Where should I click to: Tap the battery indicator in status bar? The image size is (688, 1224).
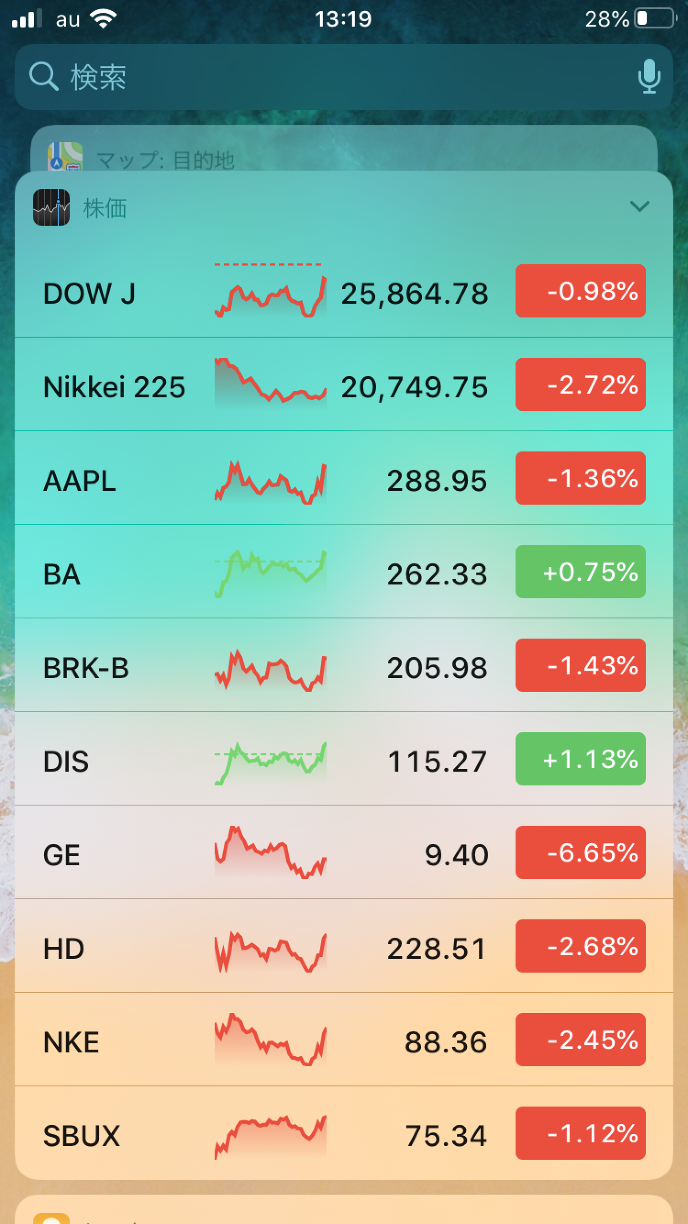[655, 19]
